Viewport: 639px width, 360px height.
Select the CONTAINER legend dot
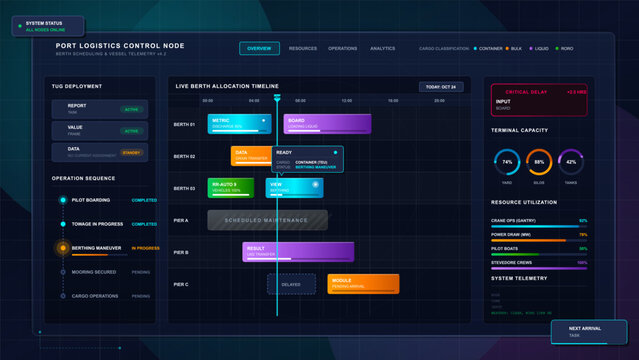tap(475, 49)
